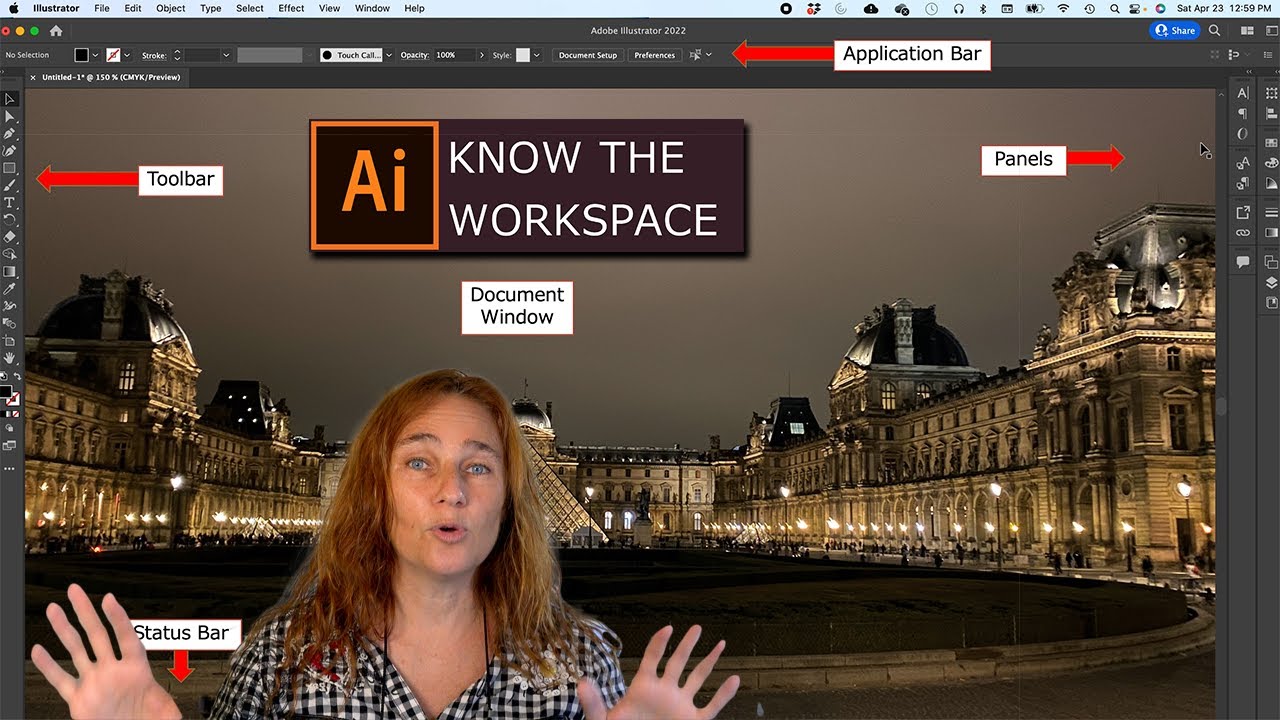Image resolution: width=1280 pixels, height=720 pixels.
Task: Select the Eraser tool
Action: tap(10, 236)
